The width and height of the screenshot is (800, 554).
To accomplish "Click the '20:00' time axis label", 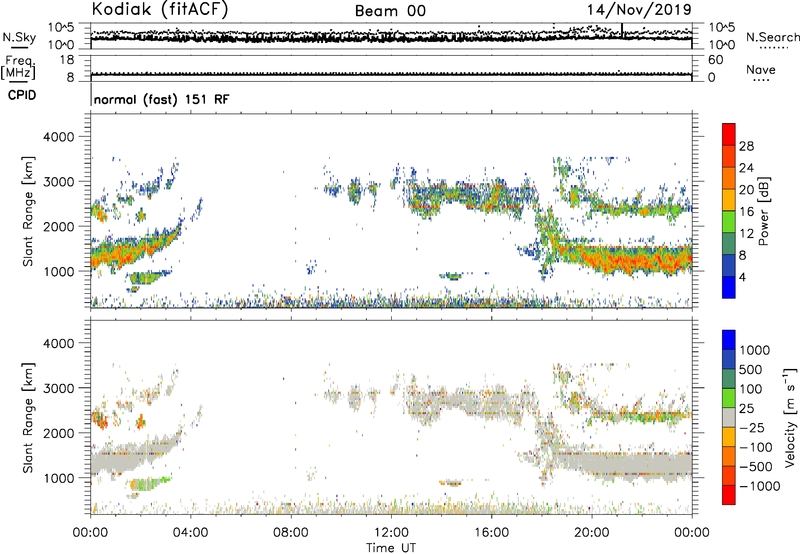I will 592,533.
